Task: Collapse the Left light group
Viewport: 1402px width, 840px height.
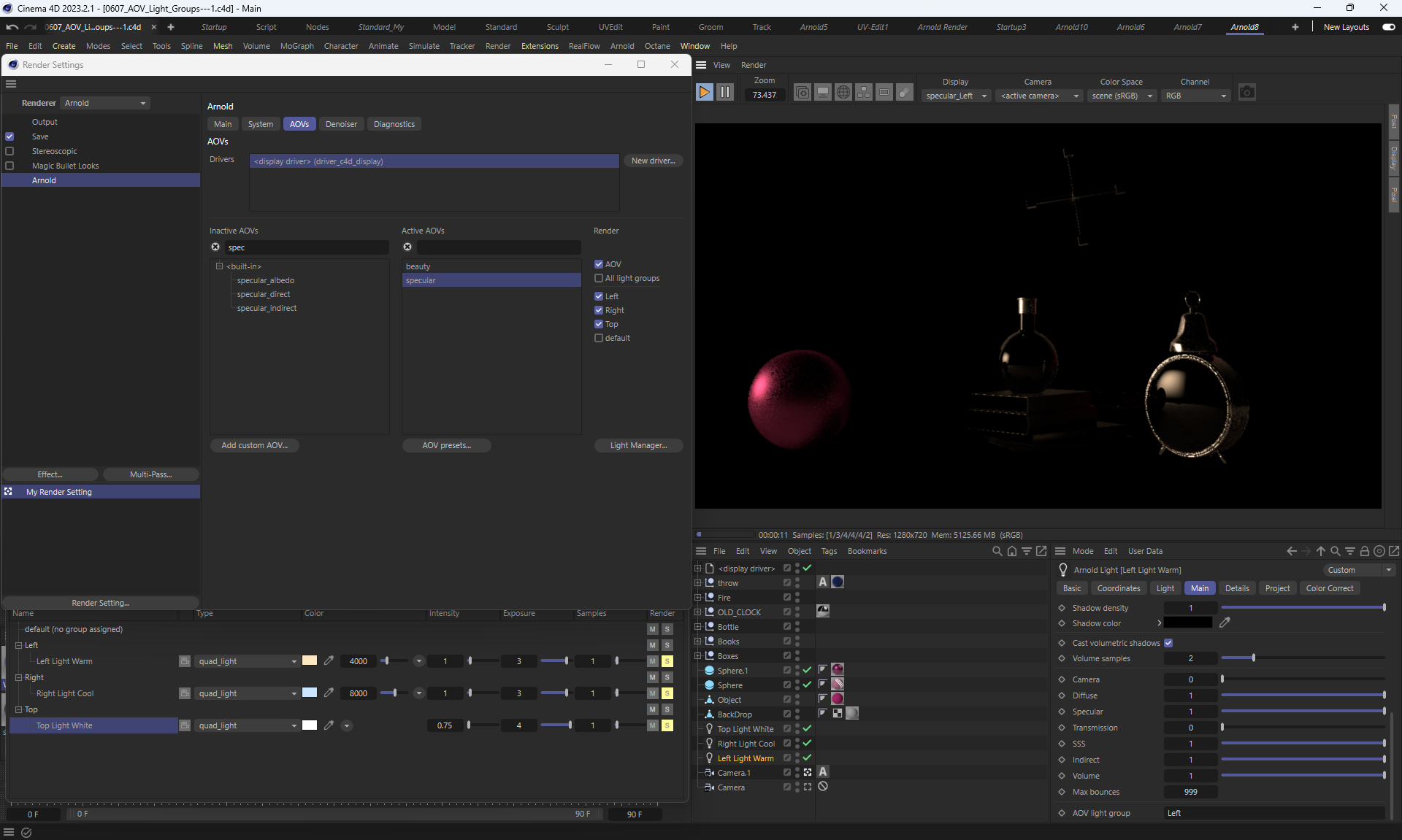Action: [x=19, y=645]
